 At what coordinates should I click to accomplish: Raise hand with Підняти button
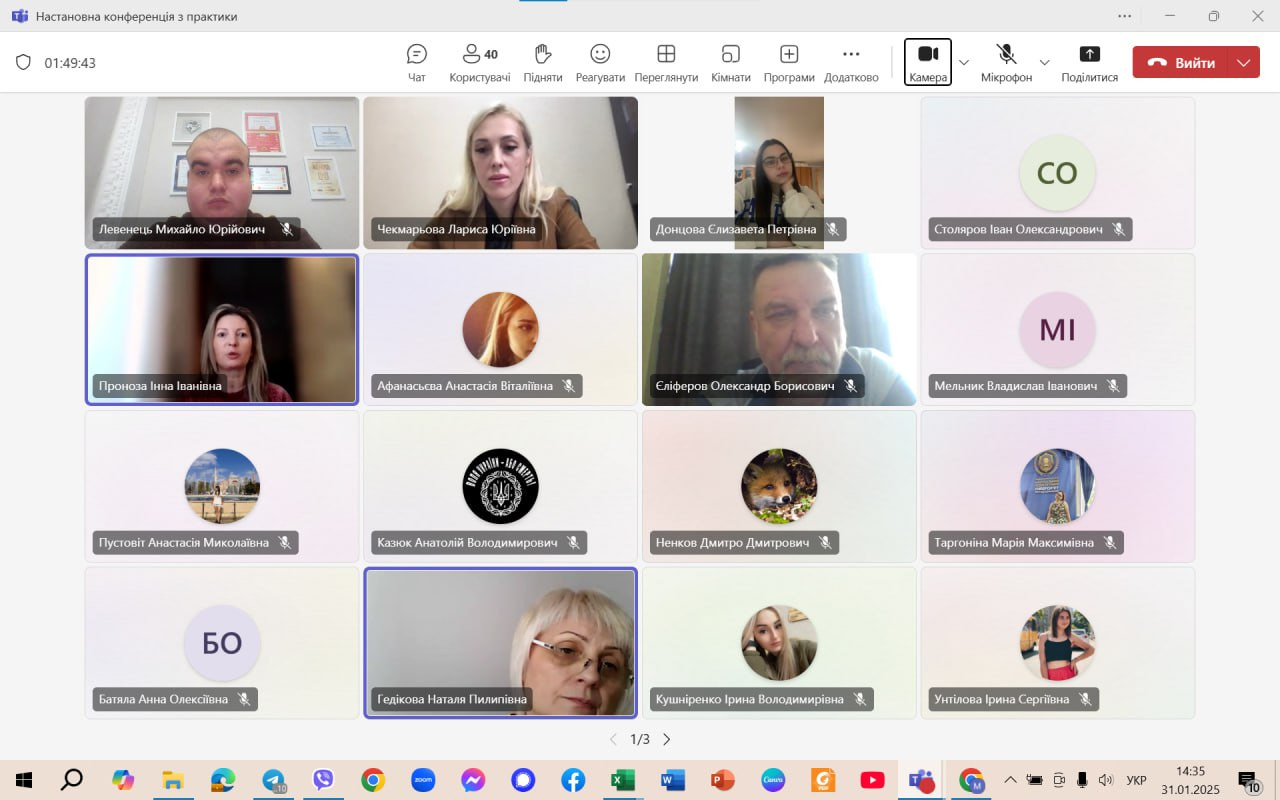click(543, 63)
